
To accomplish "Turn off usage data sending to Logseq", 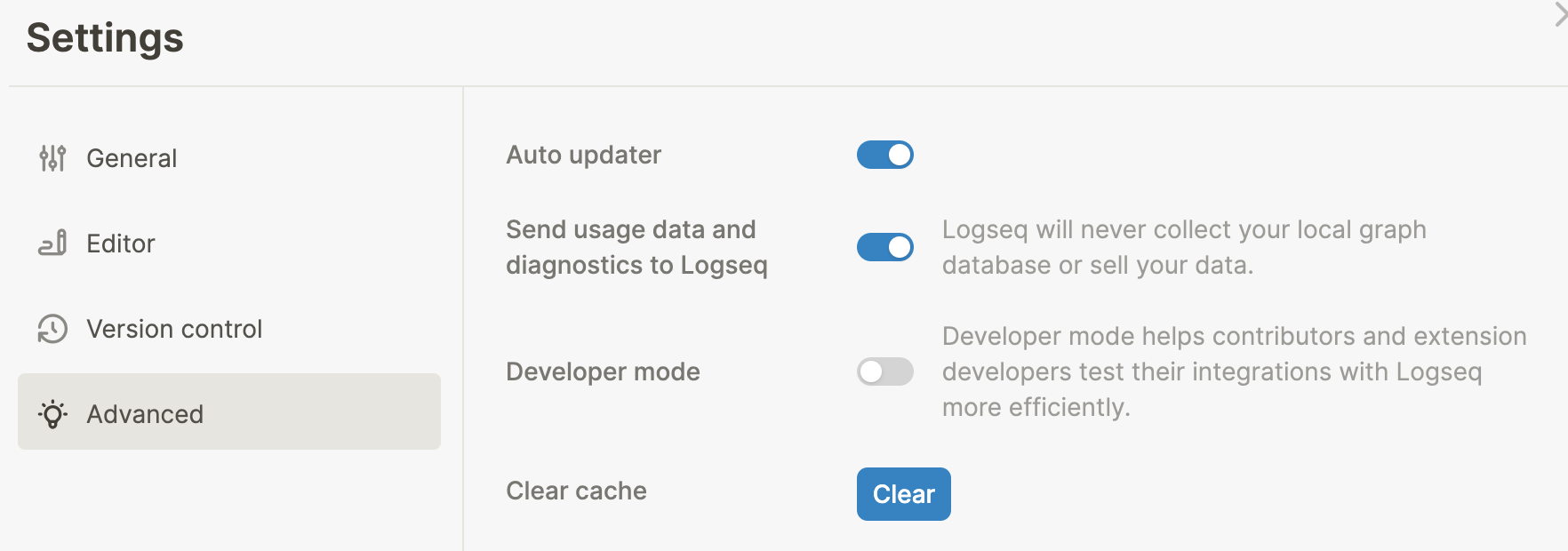I will tap(884, 247).
